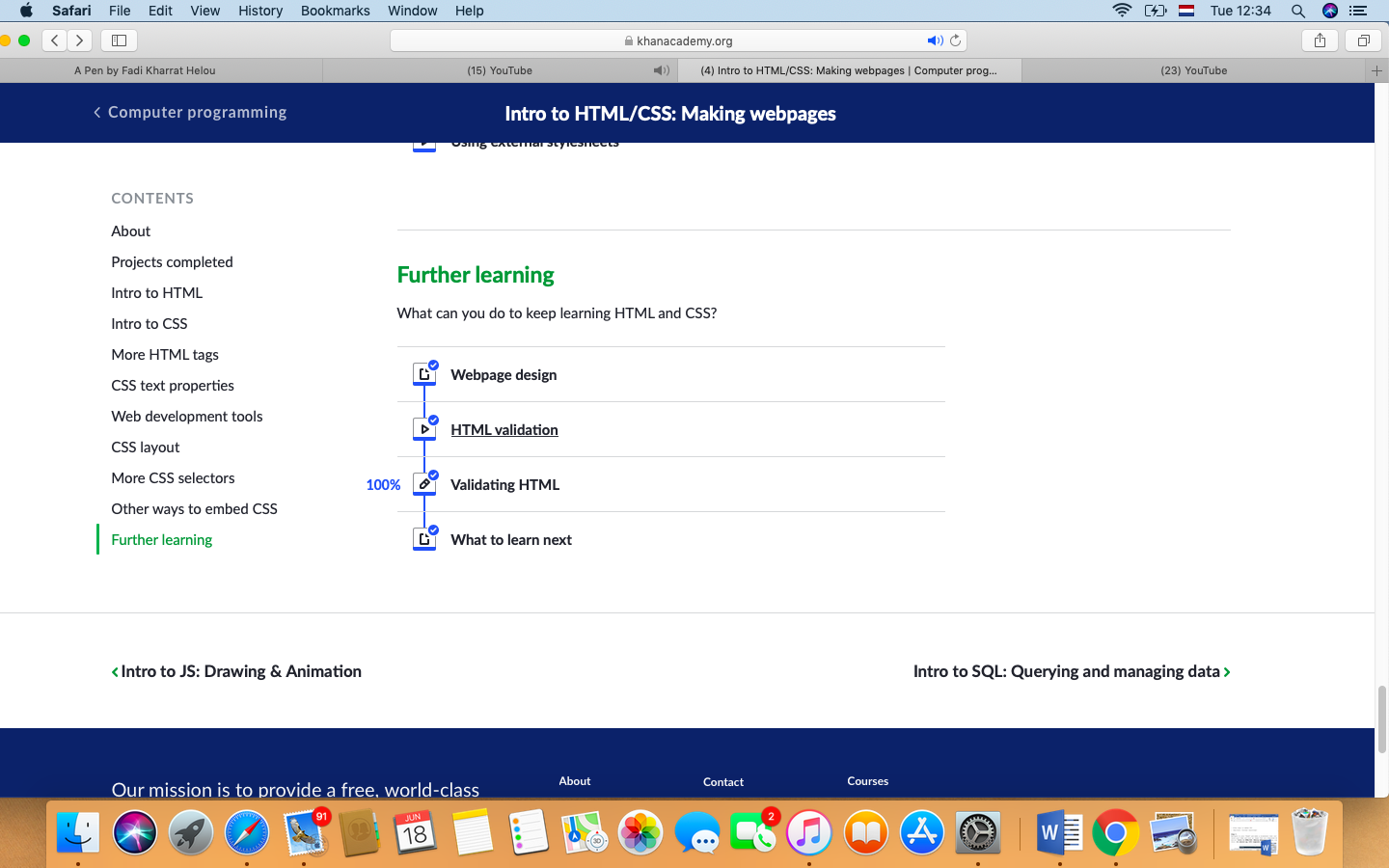The height and width of the screenshot is (868, 1389).
Task: Open the Trash in the Dock
Action: click(x=1310, y=832)
